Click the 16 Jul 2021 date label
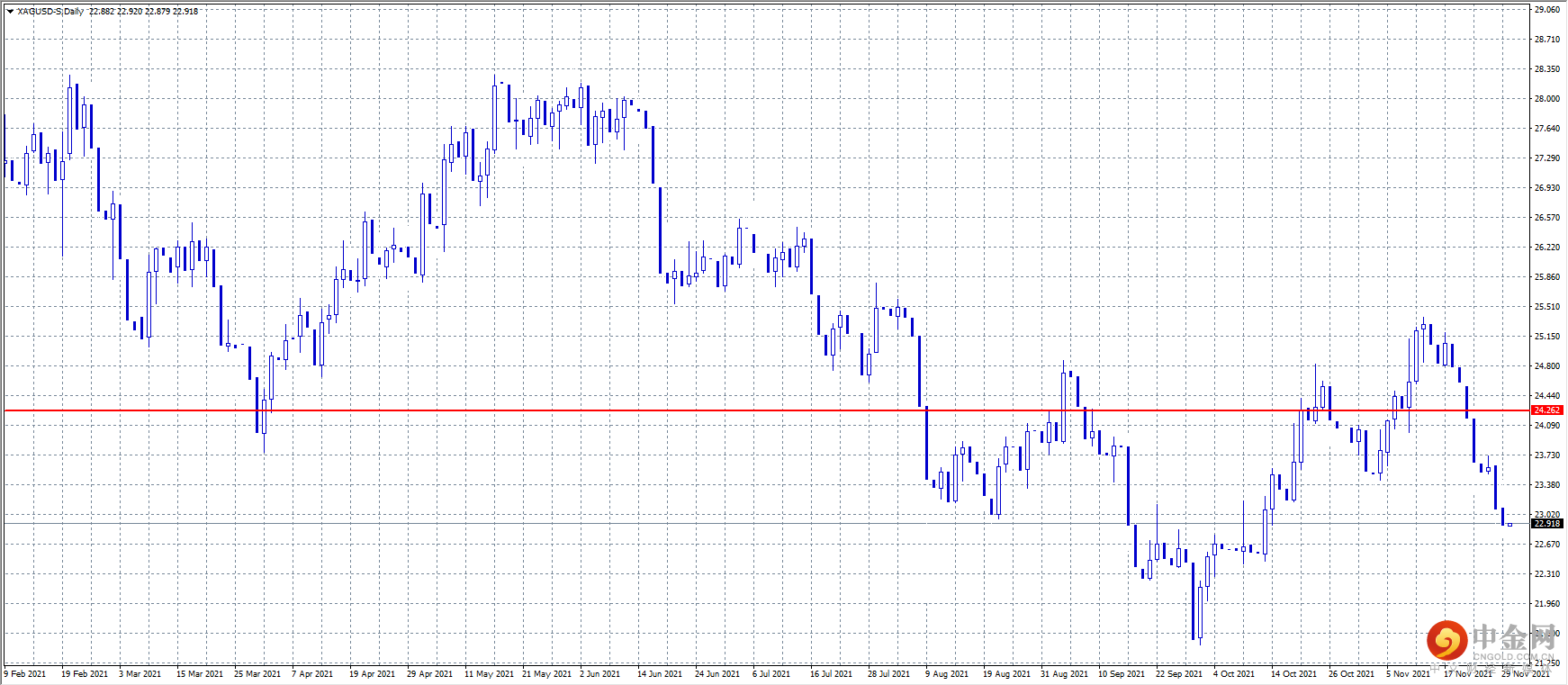1568x685 pixels. pyautogui.click(x=832, y=674)
